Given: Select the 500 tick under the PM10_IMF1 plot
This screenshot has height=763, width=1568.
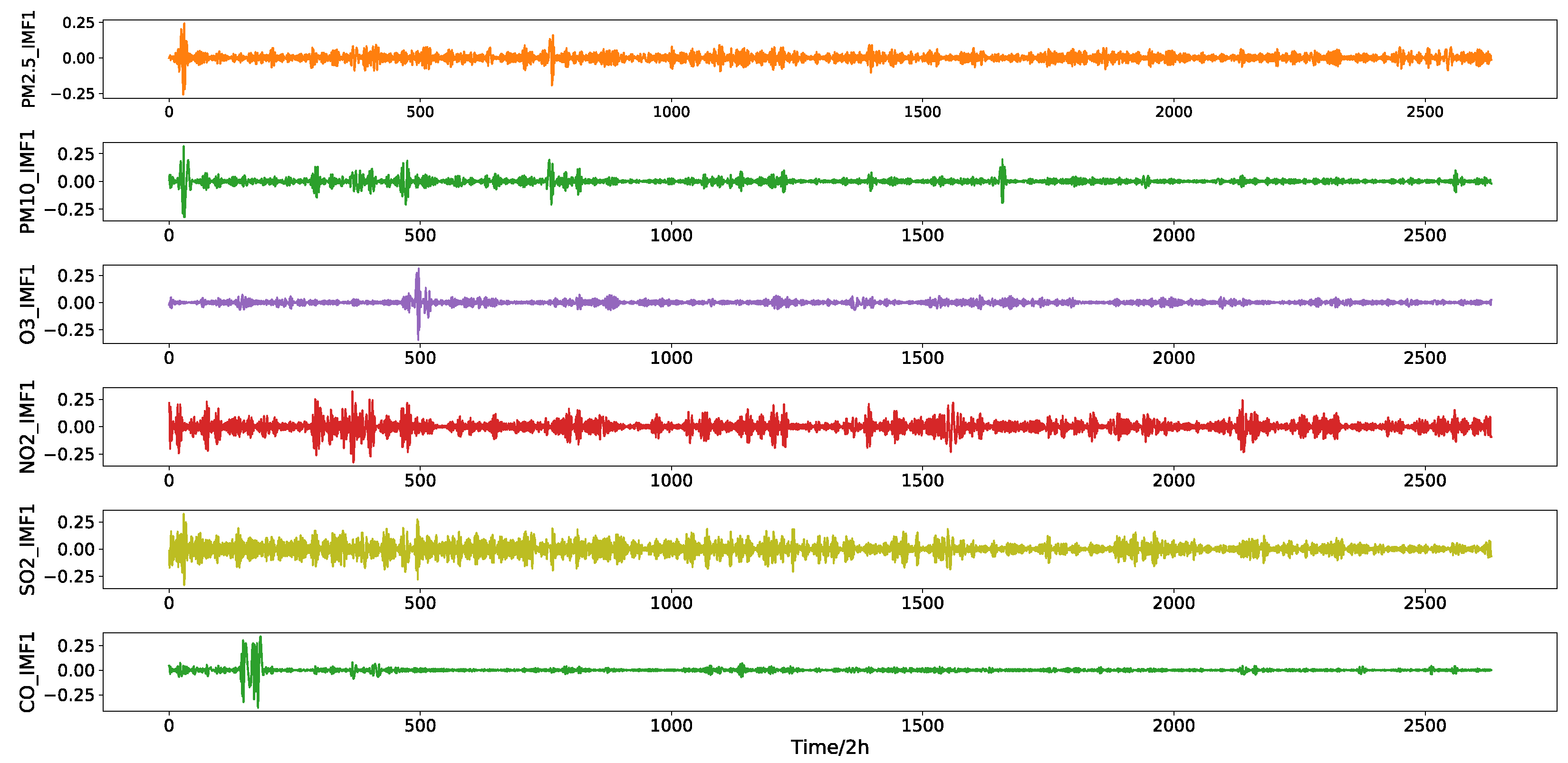Looking at the screenshot, I should 420,236.
